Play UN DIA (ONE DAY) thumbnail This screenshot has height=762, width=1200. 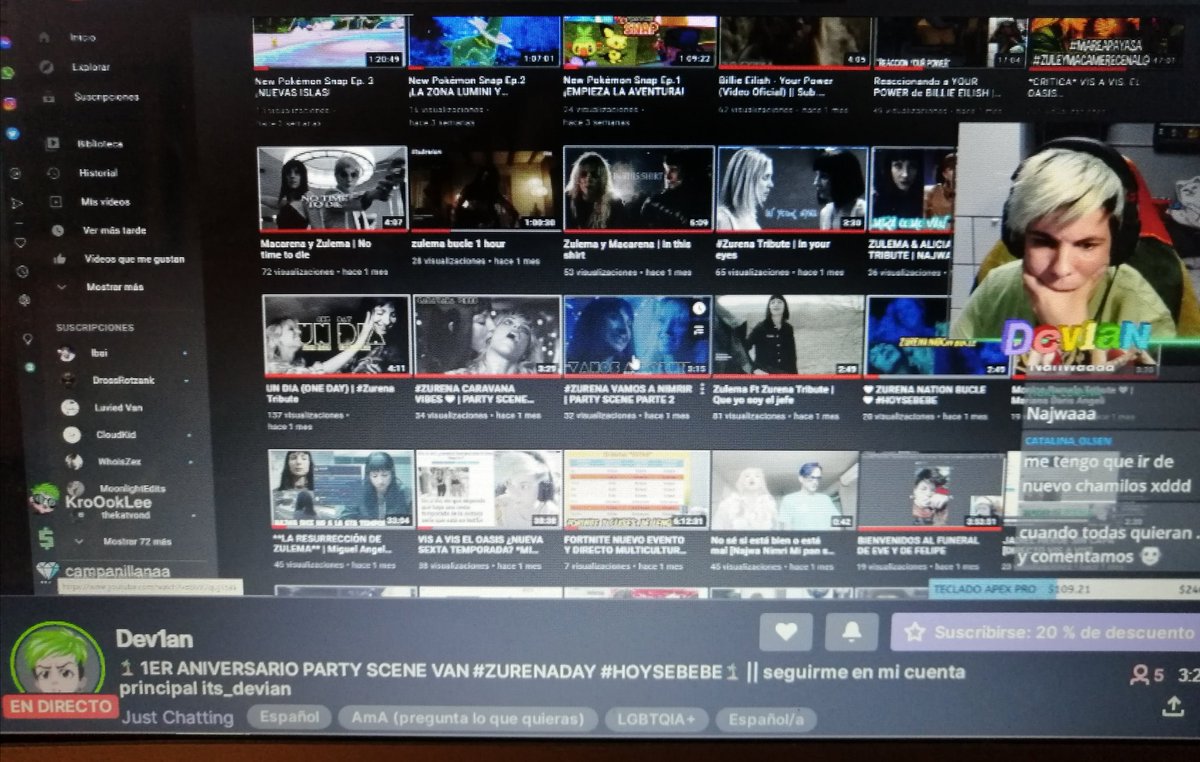click(x=336, y=335)
